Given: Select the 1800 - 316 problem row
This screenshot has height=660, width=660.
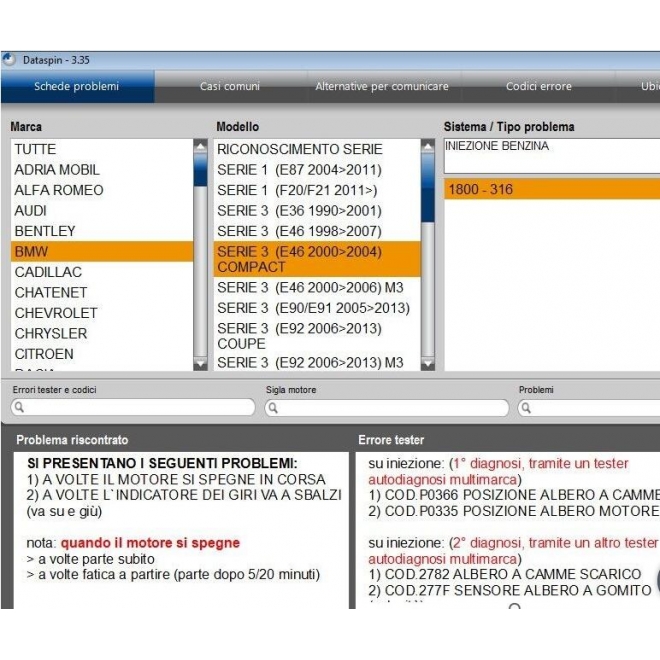Looking at the screenshot, I should click(x=552, y=189).
